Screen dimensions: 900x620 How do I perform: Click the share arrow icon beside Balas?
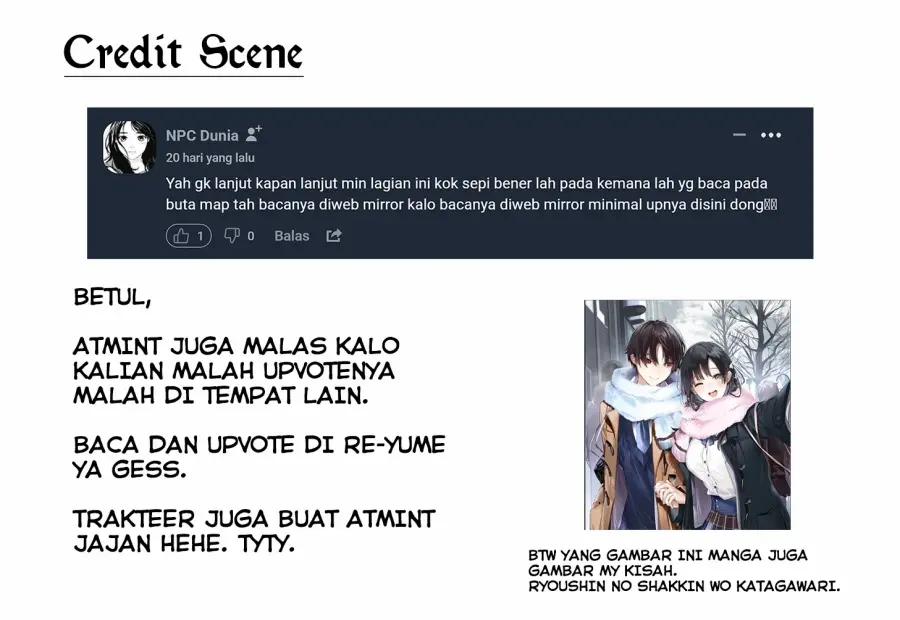coord(334,235)
